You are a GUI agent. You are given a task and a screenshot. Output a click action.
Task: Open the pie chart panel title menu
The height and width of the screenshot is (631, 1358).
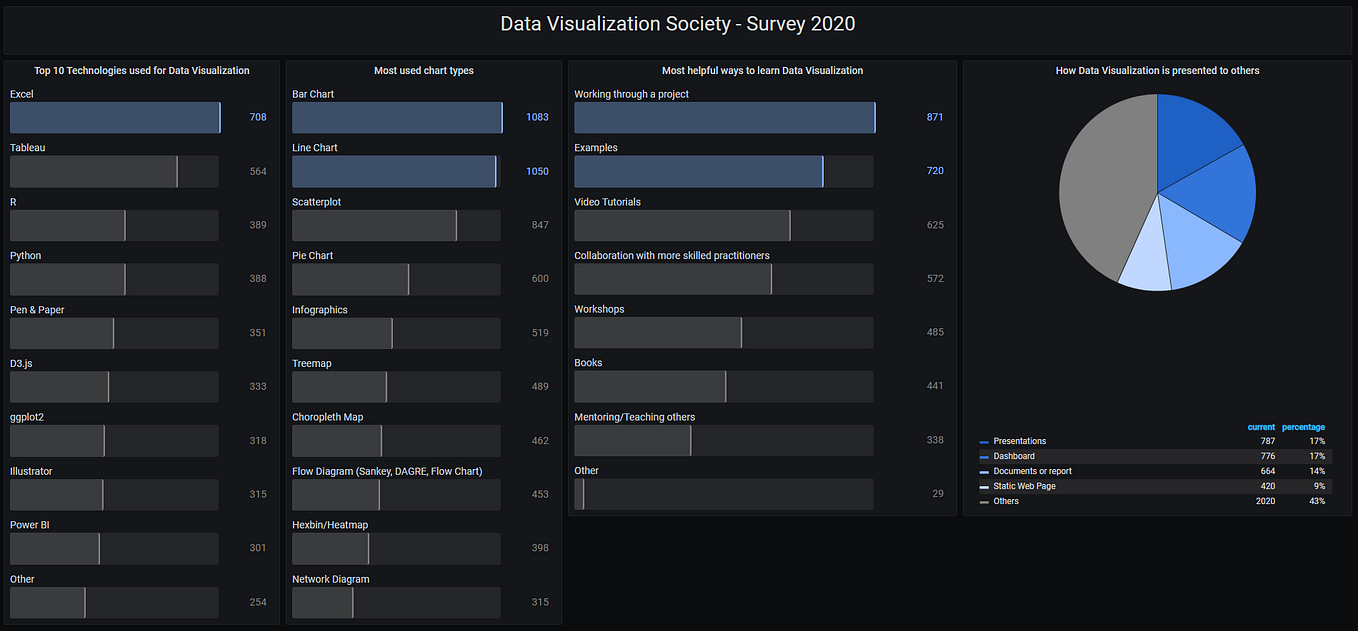coord(1157,70)
